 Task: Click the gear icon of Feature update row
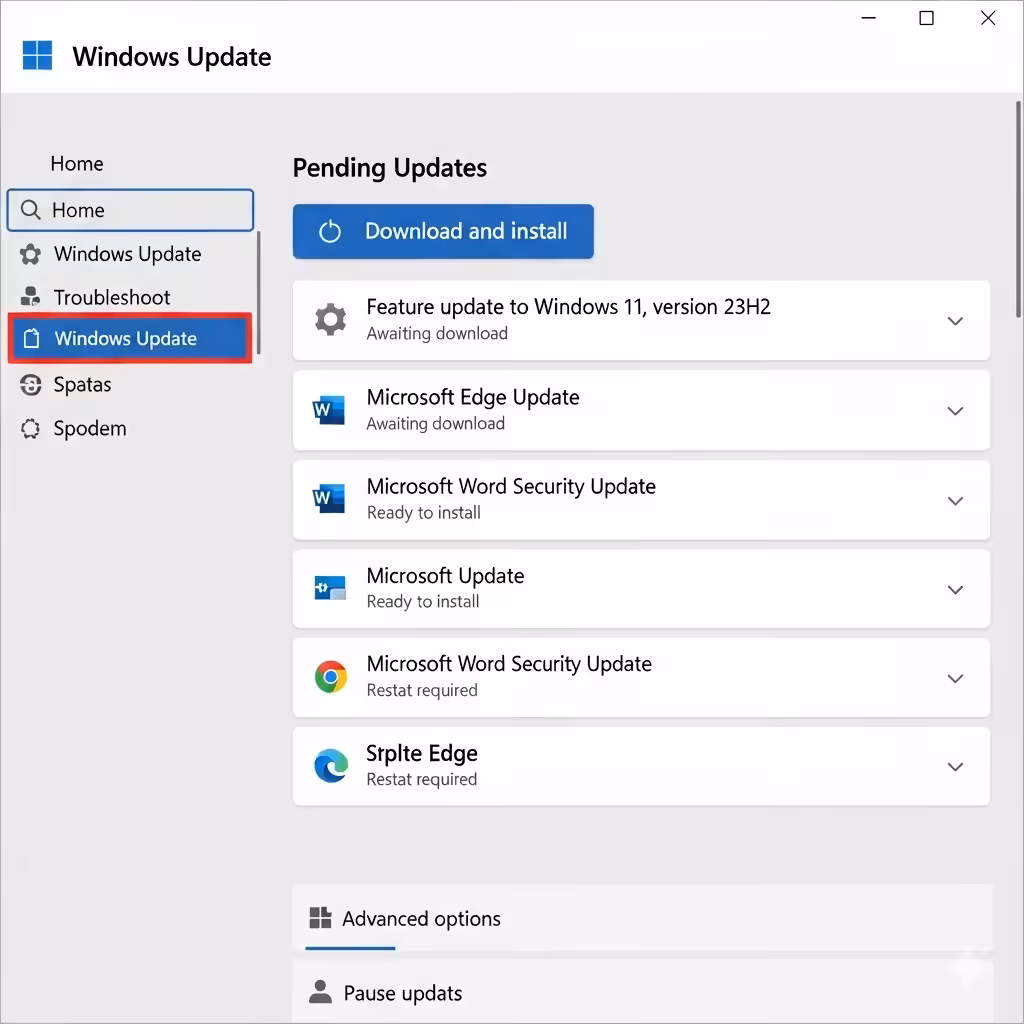330,320
